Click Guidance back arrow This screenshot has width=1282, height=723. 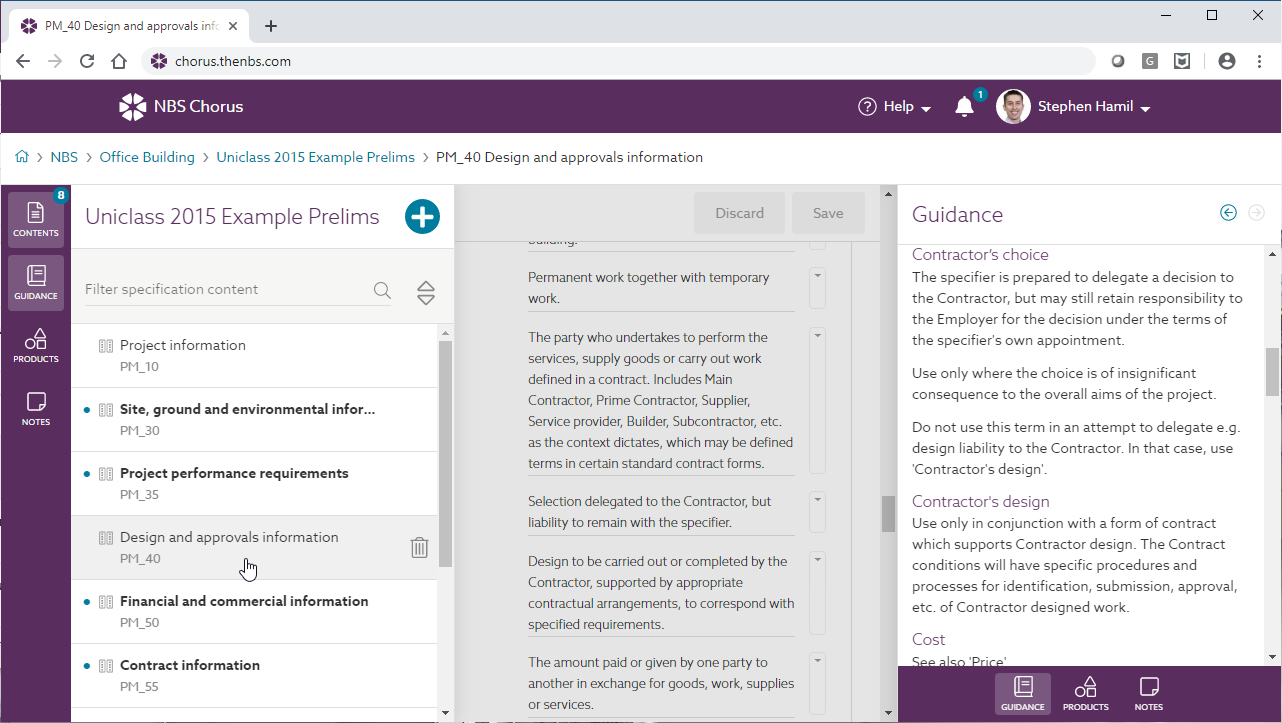point(1229,213)
